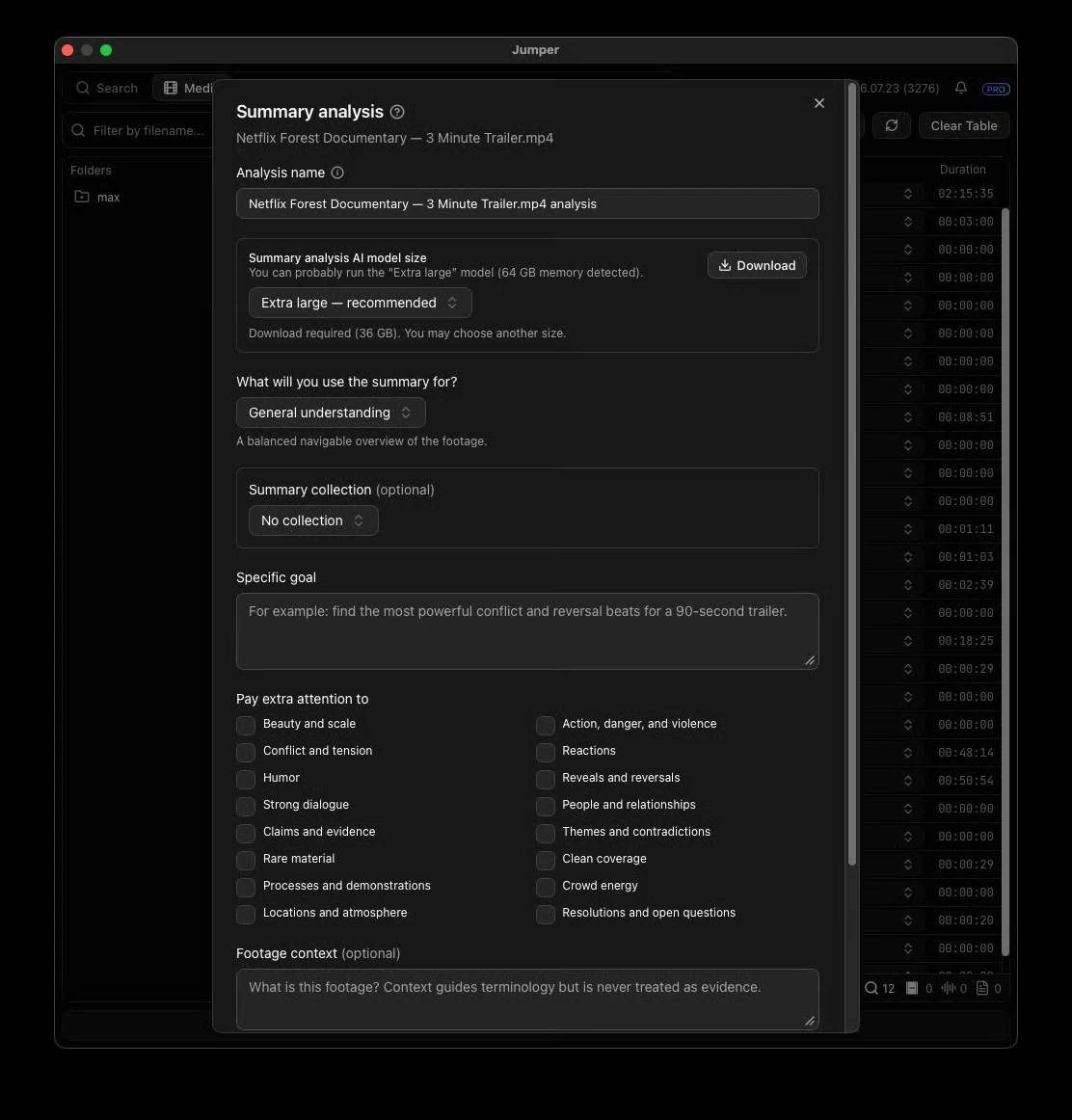
Task: Click the magnifier icon in filename filter
Action: pyautogui.click(x=78, y=131)
